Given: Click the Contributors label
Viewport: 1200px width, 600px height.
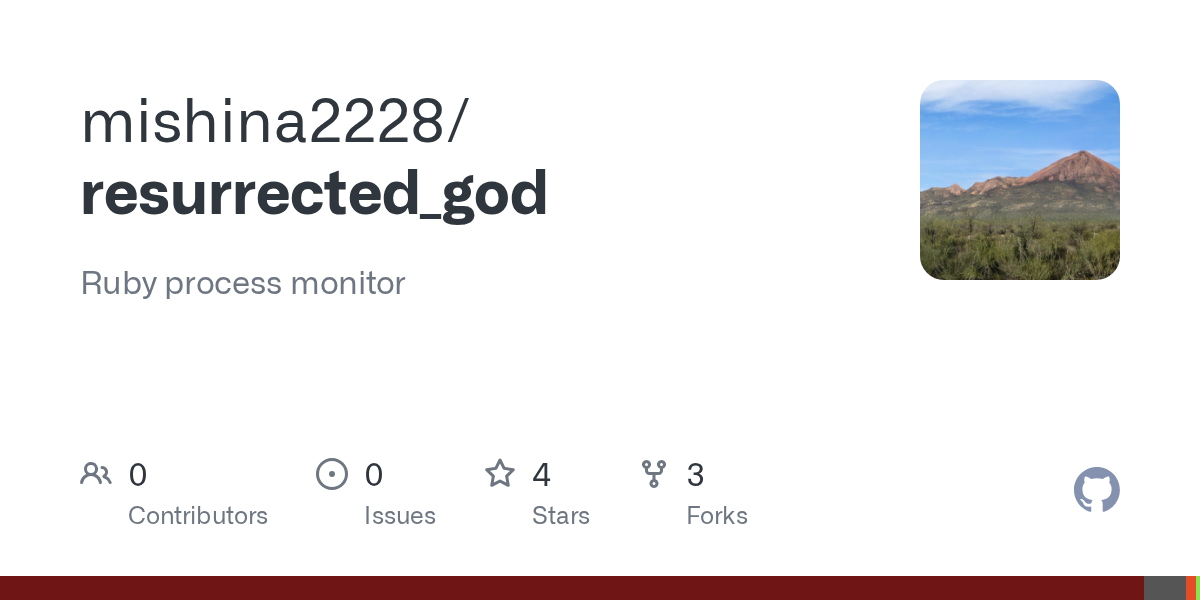Looking at the screenshot, I should pyautogui.click(x=198, y=516).
